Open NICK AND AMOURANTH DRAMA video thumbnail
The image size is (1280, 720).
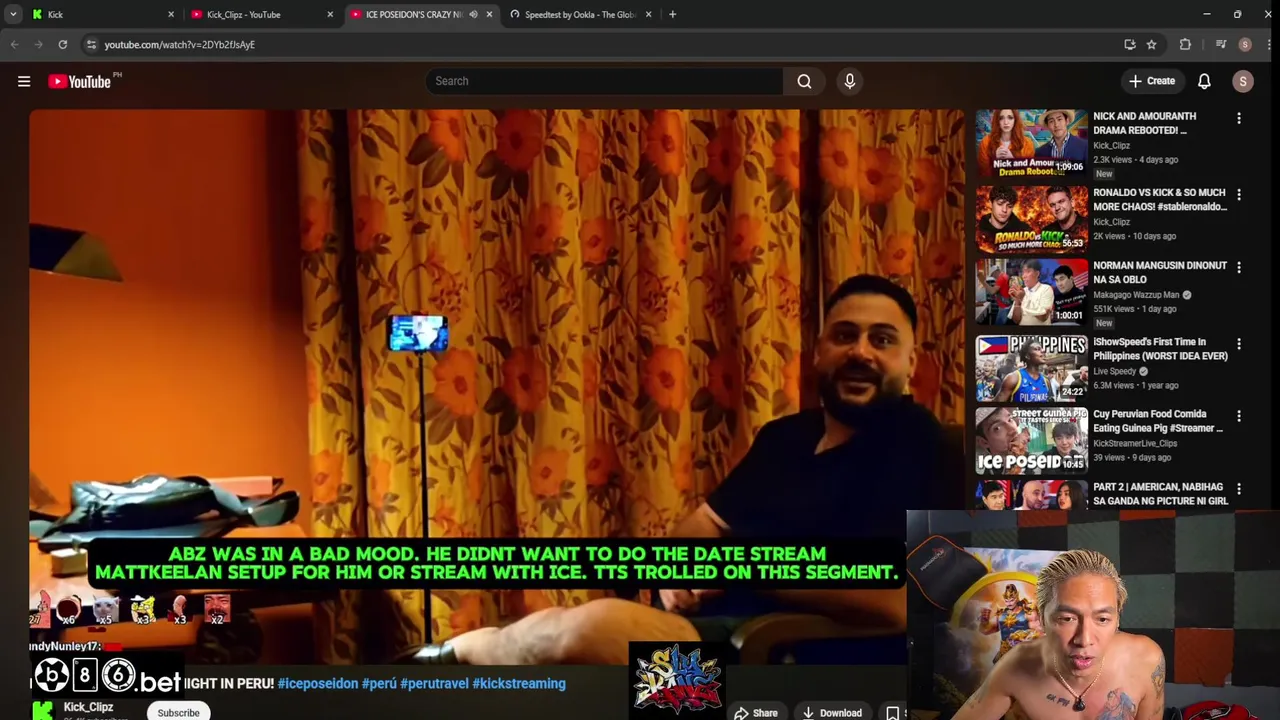pos(1031,143)
